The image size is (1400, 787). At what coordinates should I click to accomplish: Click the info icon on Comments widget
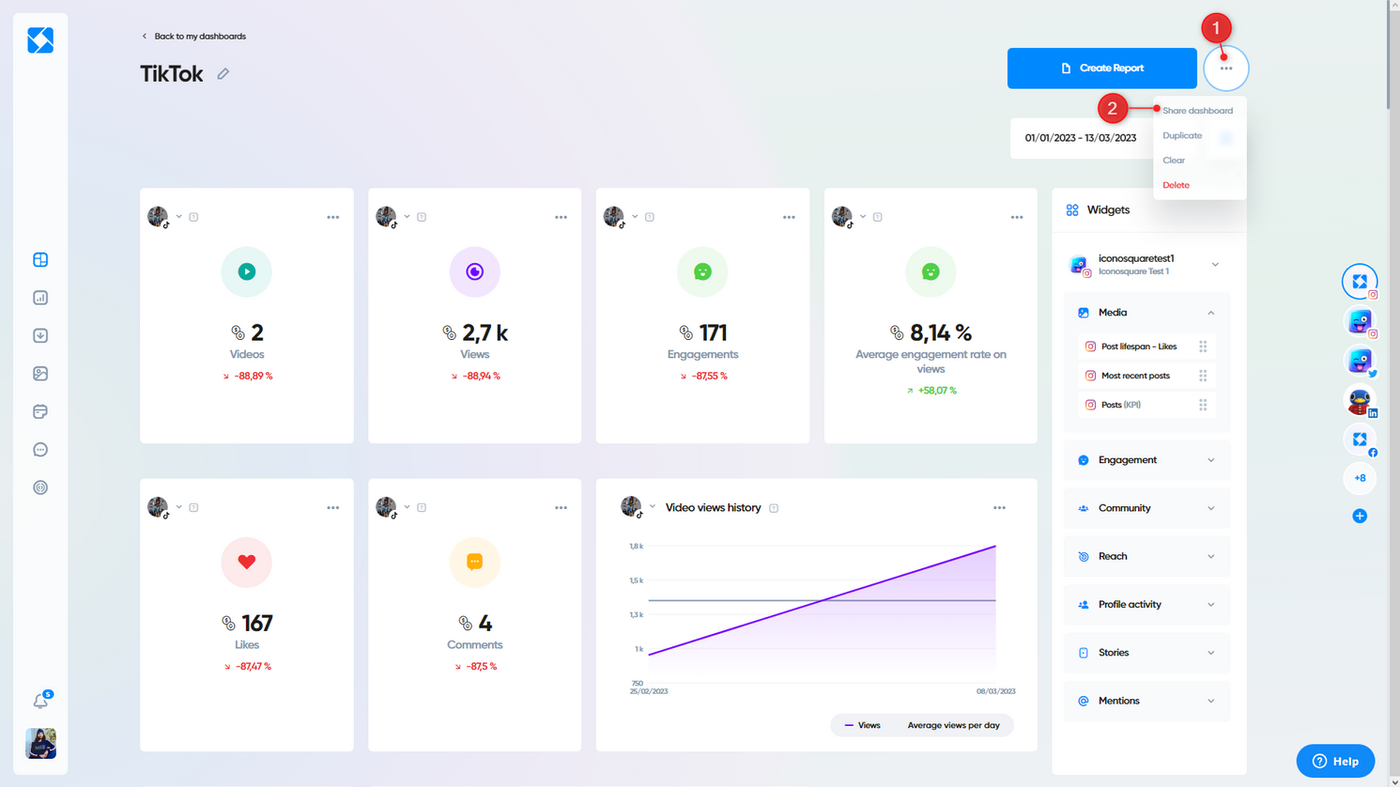click(x=422, y=508)
